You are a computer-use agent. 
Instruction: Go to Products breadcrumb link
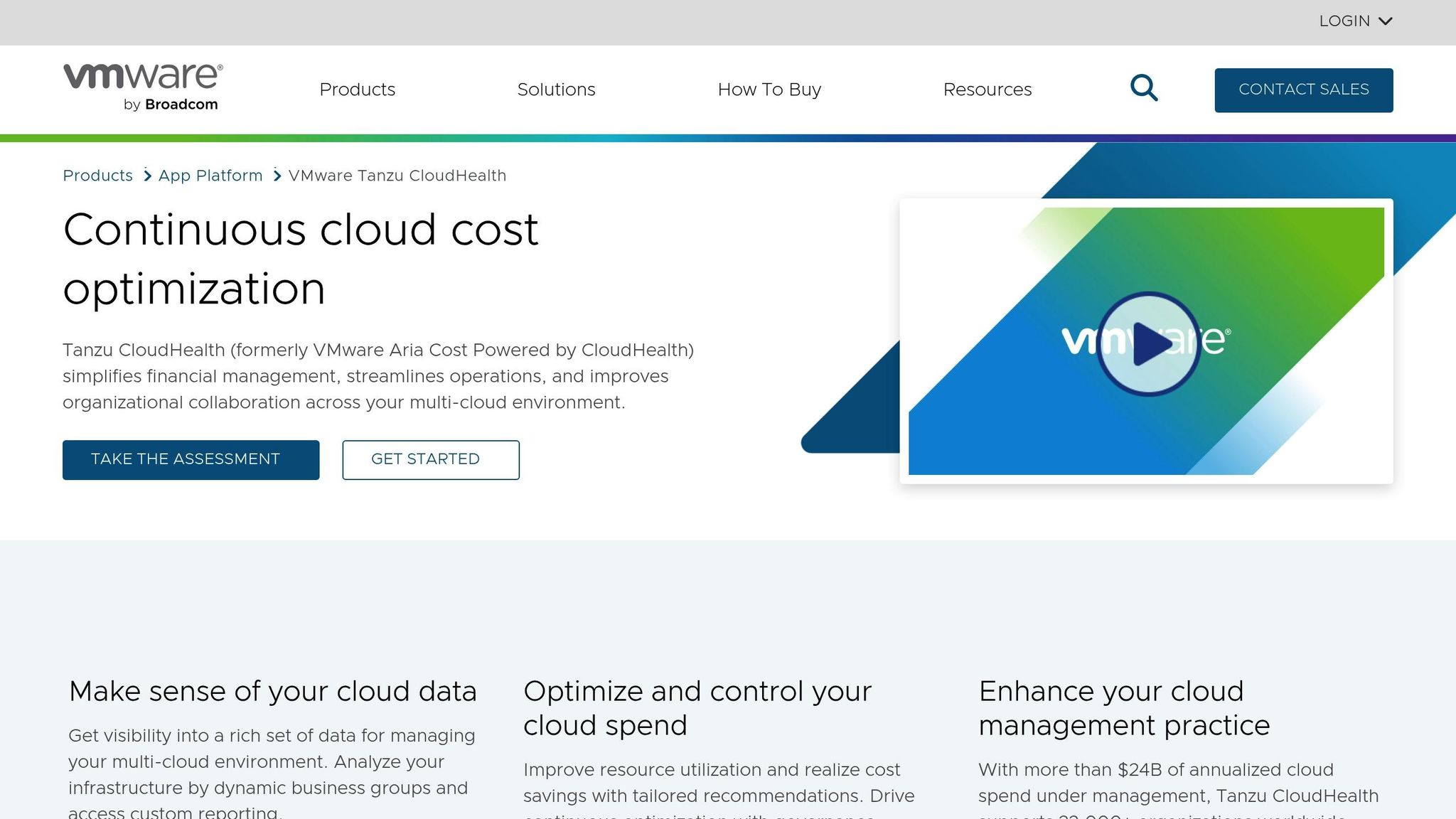(97, 176)
